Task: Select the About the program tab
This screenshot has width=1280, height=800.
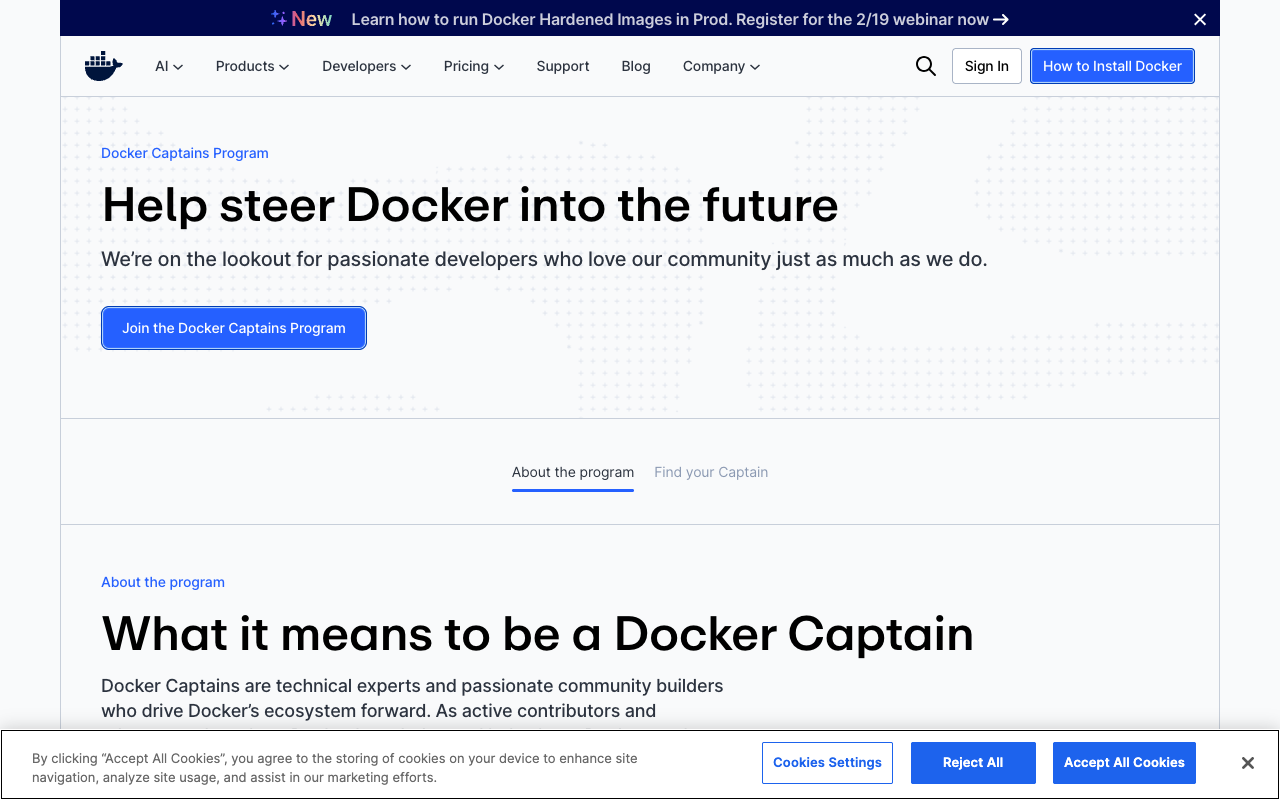Action: [x=572, y=472]
